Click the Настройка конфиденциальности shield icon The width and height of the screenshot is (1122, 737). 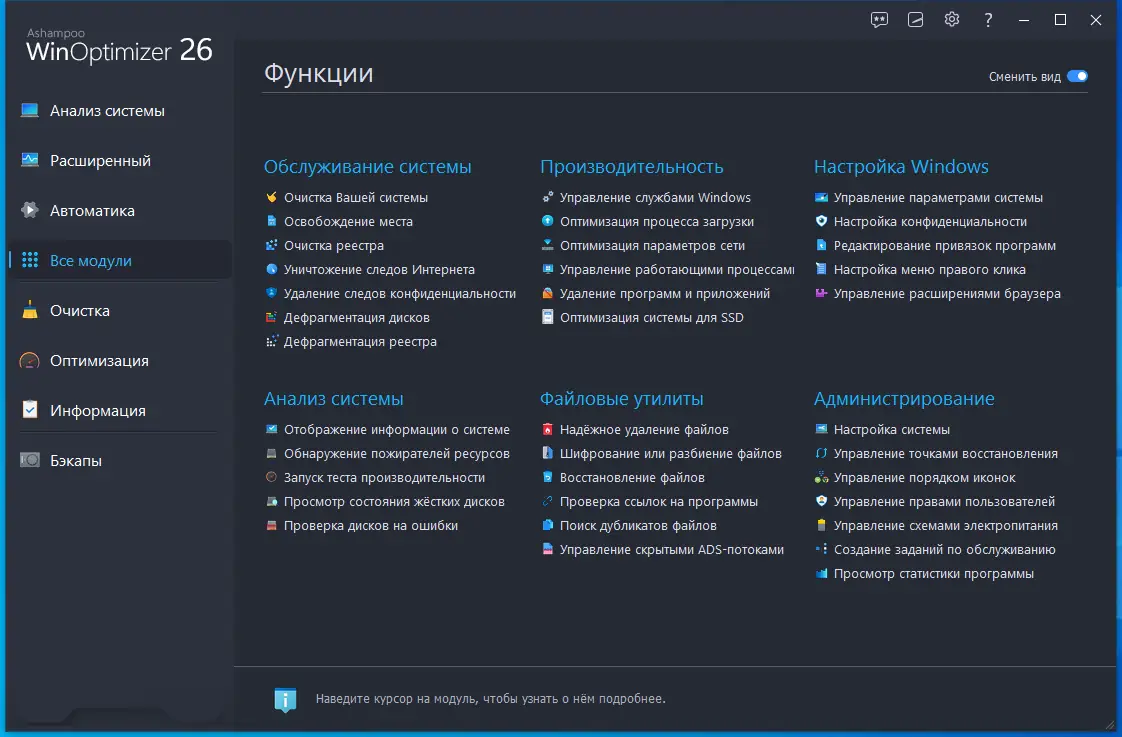point(821,221)
